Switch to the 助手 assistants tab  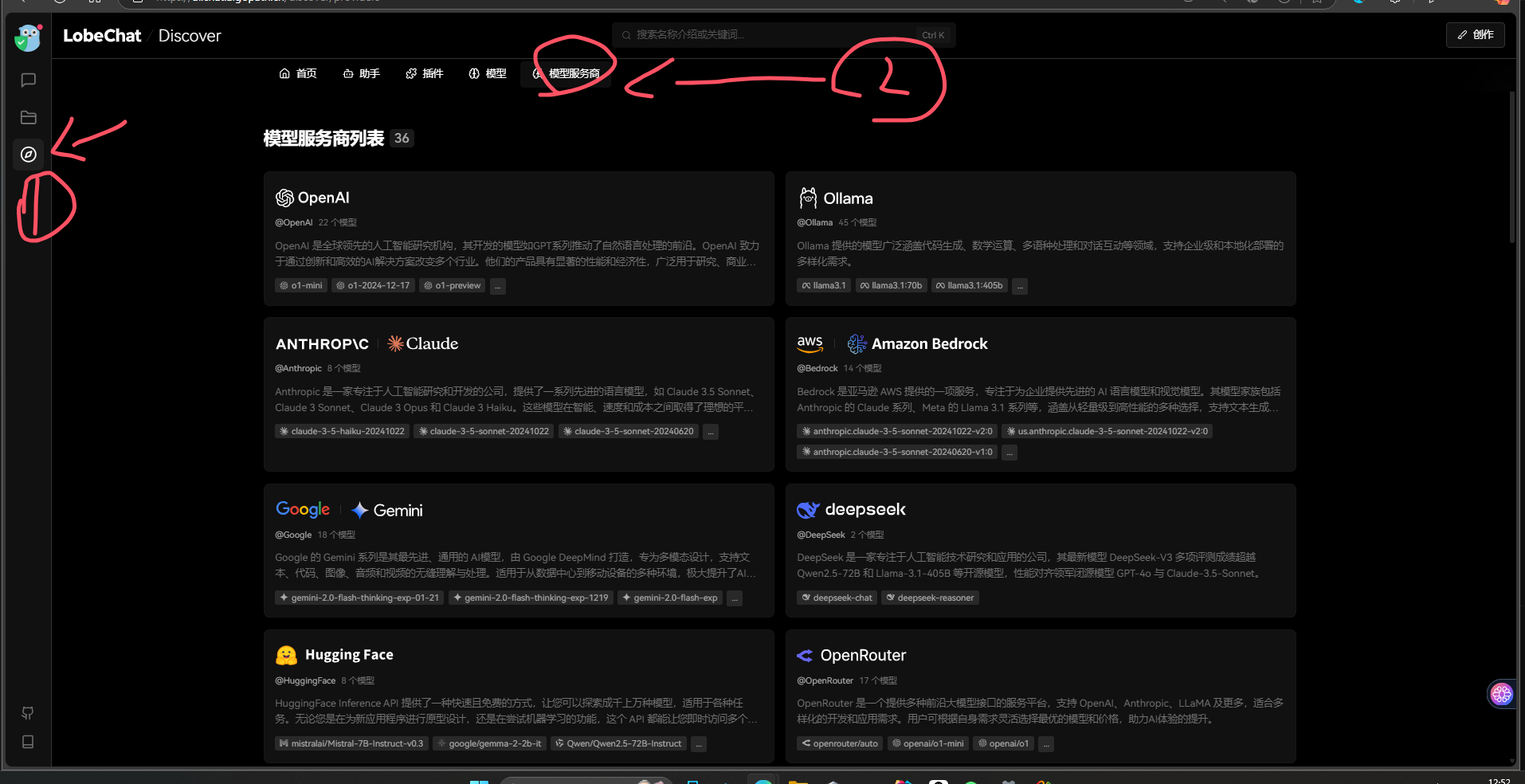tap(361, 73)
